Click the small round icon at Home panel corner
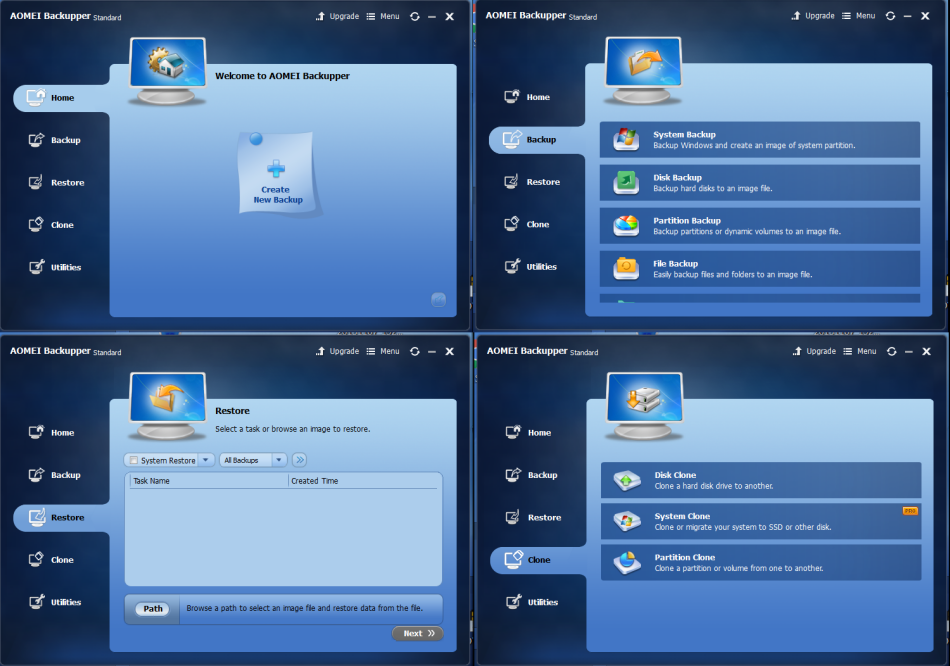The width and height of the screenshot is (950, 666). [438, 299]
